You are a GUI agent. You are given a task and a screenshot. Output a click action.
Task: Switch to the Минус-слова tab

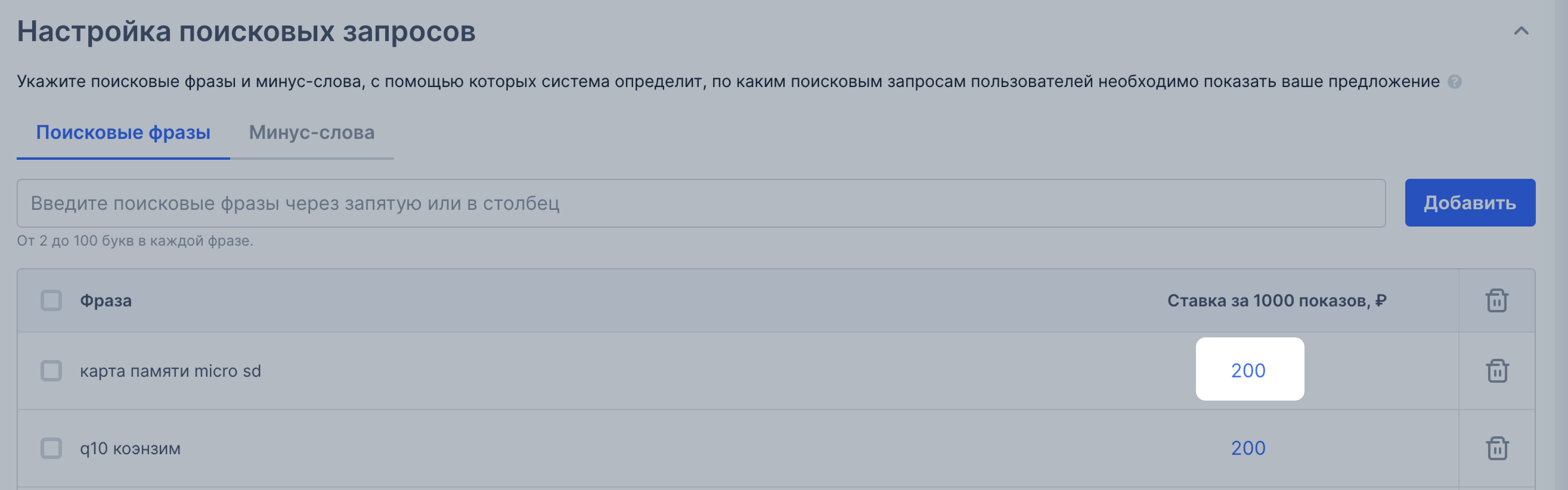coord(312,132)
